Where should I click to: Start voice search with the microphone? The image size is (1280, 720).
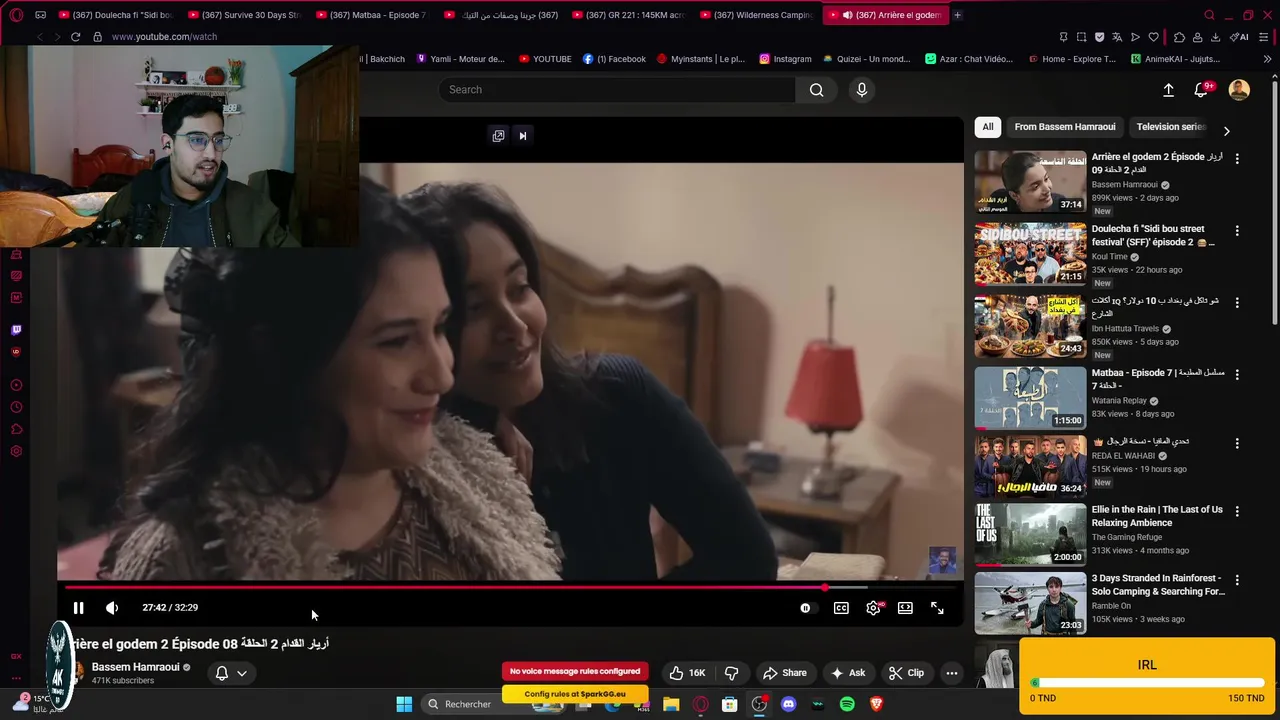pyautogui.click(x=861, y=90)
